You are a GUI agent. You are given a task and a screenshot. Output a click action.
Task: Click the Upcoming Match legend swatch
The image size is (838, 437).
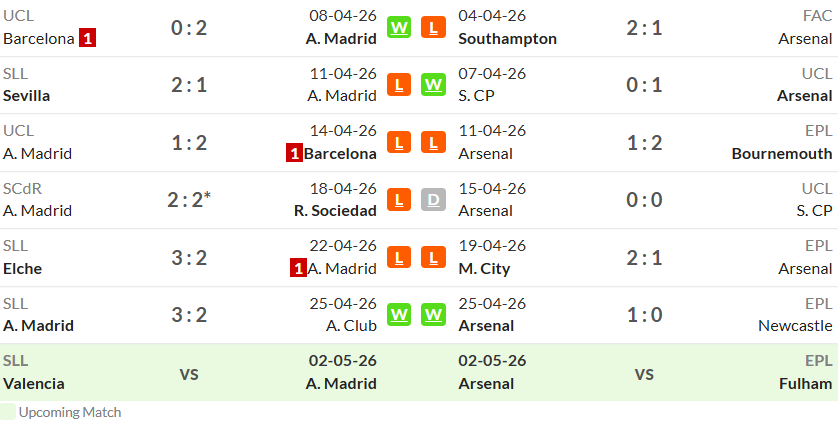pyautogui.click(x=7, y=412)
